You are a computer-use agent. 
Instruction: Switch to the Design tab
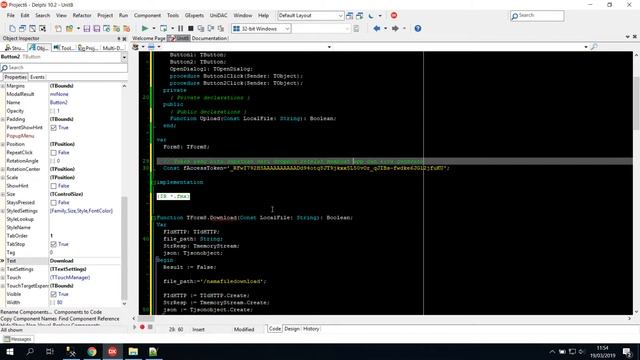(292, 329)
